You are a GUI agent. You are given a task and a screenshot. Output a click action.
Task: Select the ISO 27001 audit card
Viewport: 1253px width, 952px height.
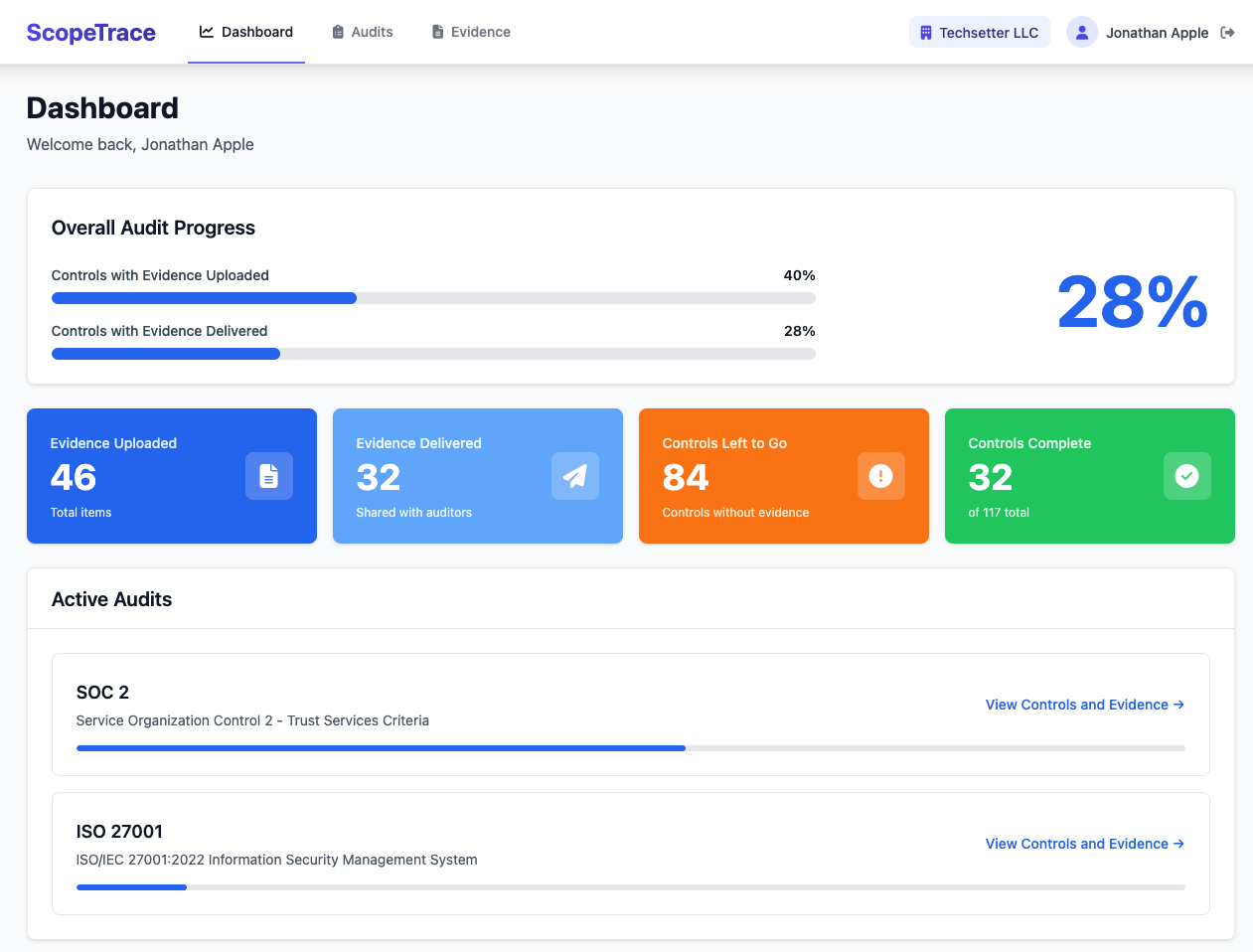coord(630,854)
